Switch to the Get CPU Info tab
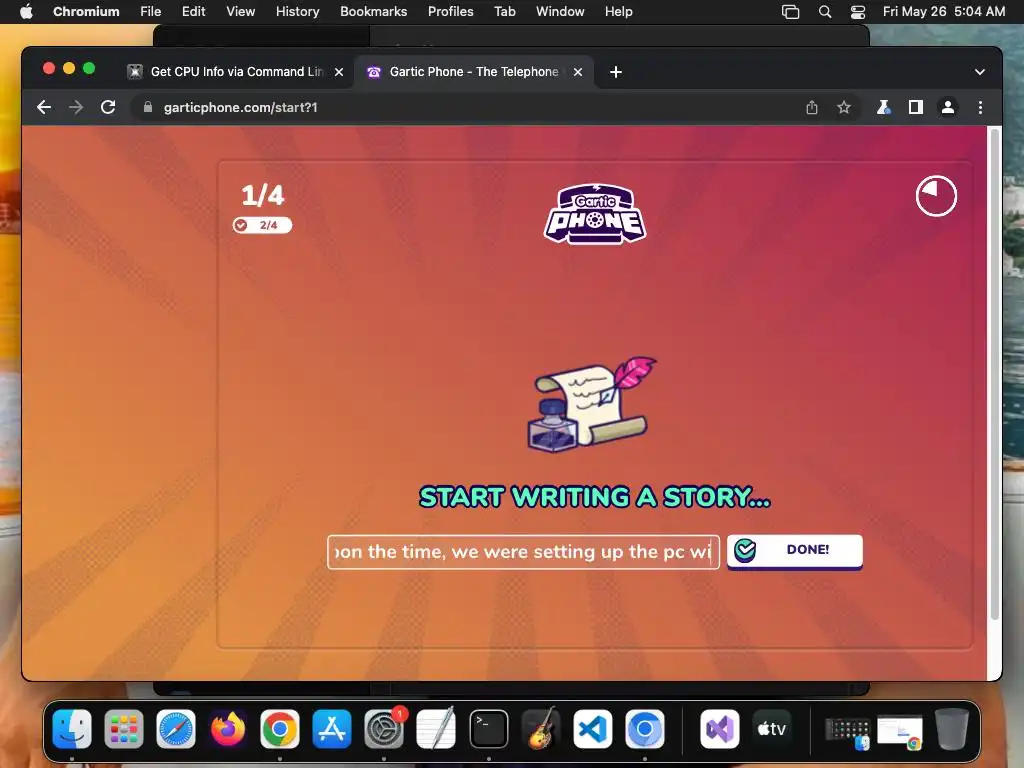This screenshot has height=768, width=1024. click(235, 72)
